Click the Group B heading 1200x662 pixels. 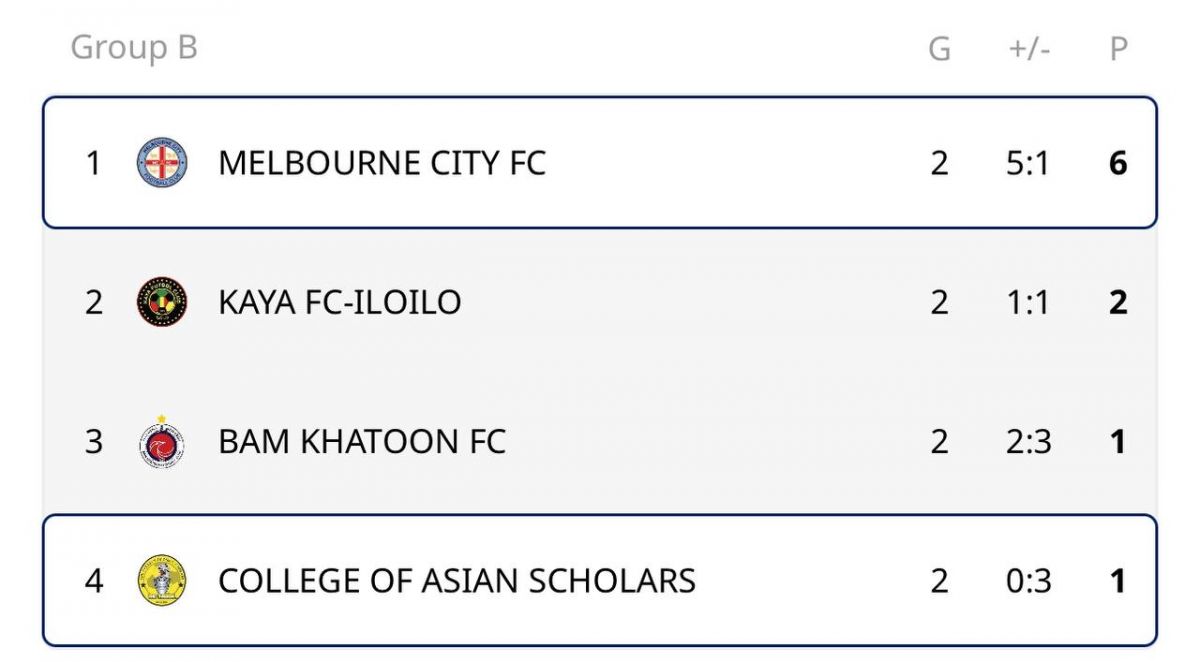[x=134, y=47]
